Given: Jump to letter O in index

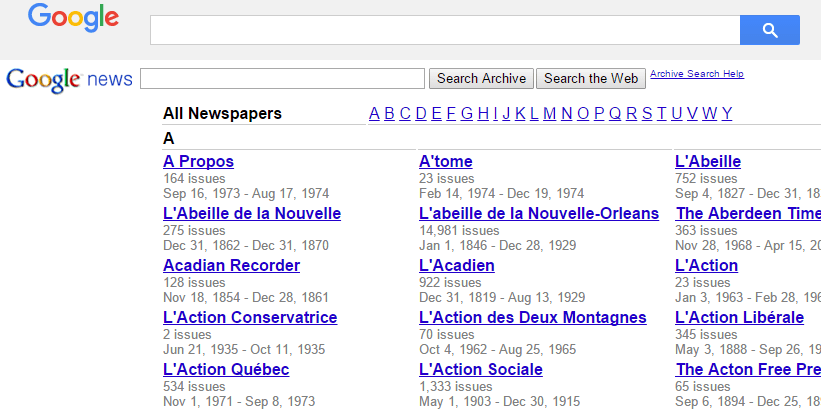Looking at the screenshot, I should (x=583, y=114).
